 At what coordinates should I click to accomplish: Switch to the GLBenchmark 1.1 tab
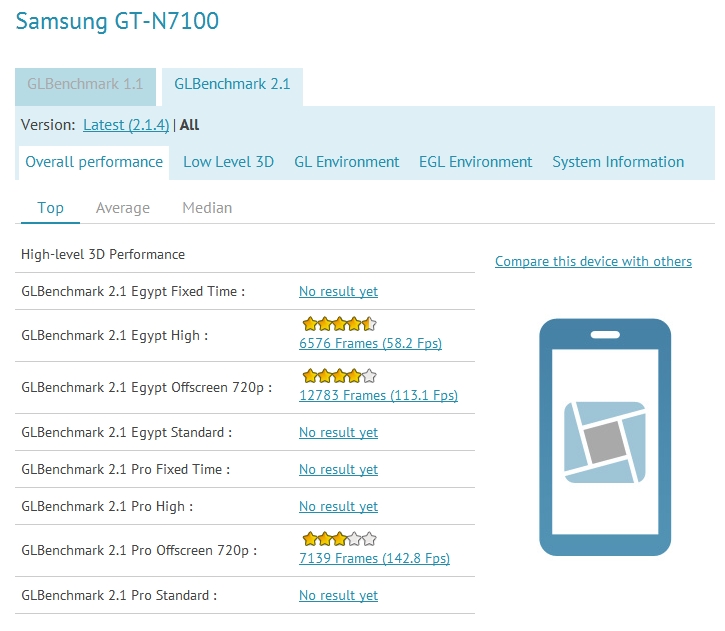(x=85, y=85)
